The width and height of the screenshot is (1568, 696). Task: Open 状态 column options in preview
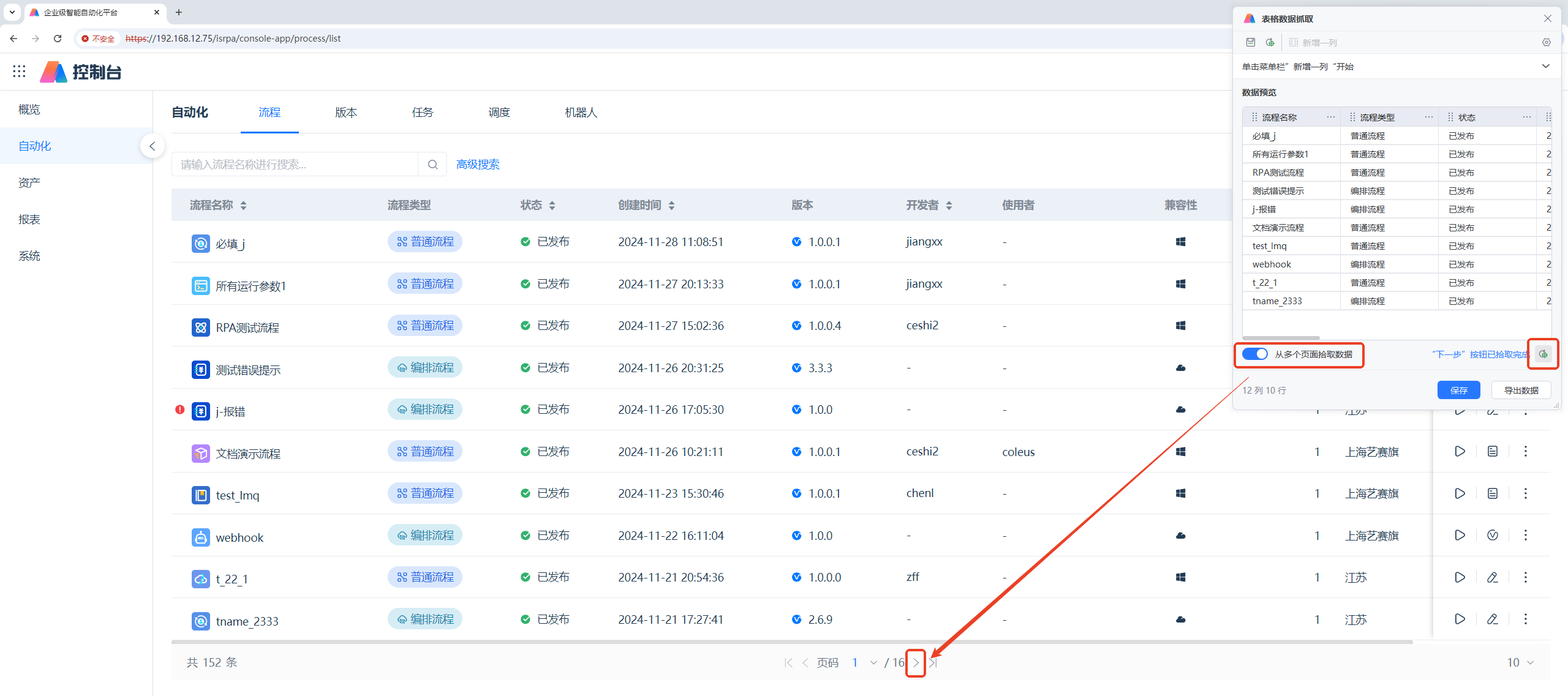pyautogui.click(x=1527, y=117)
